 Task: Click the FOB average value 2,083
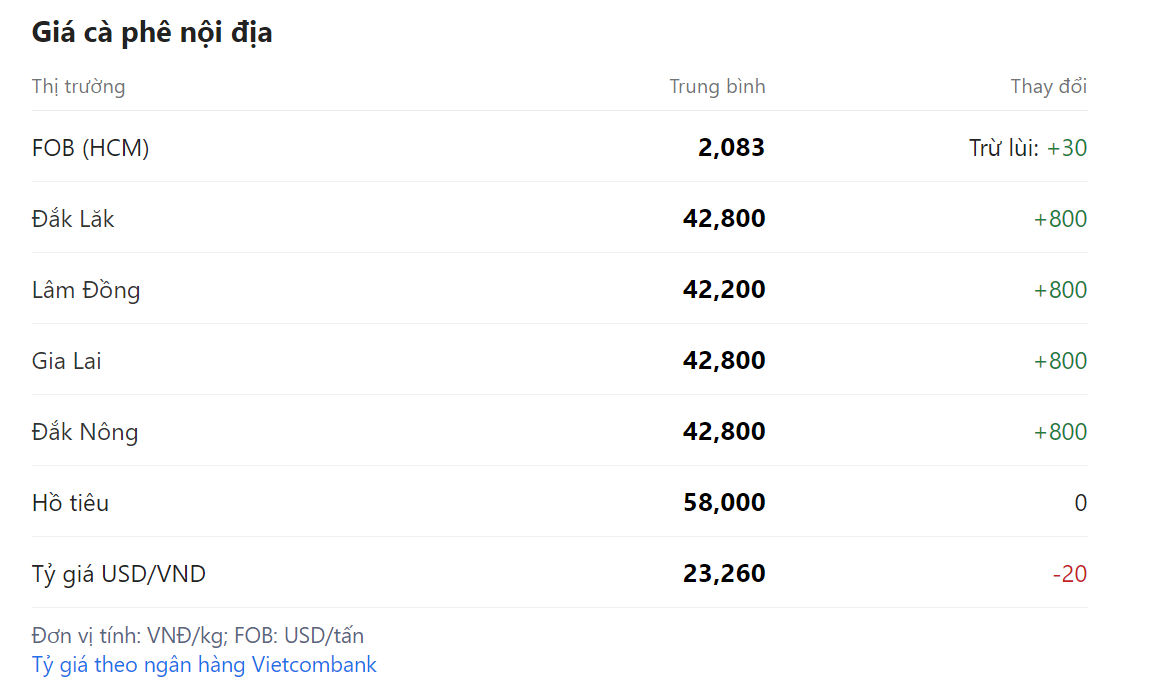tap(731, 148)
